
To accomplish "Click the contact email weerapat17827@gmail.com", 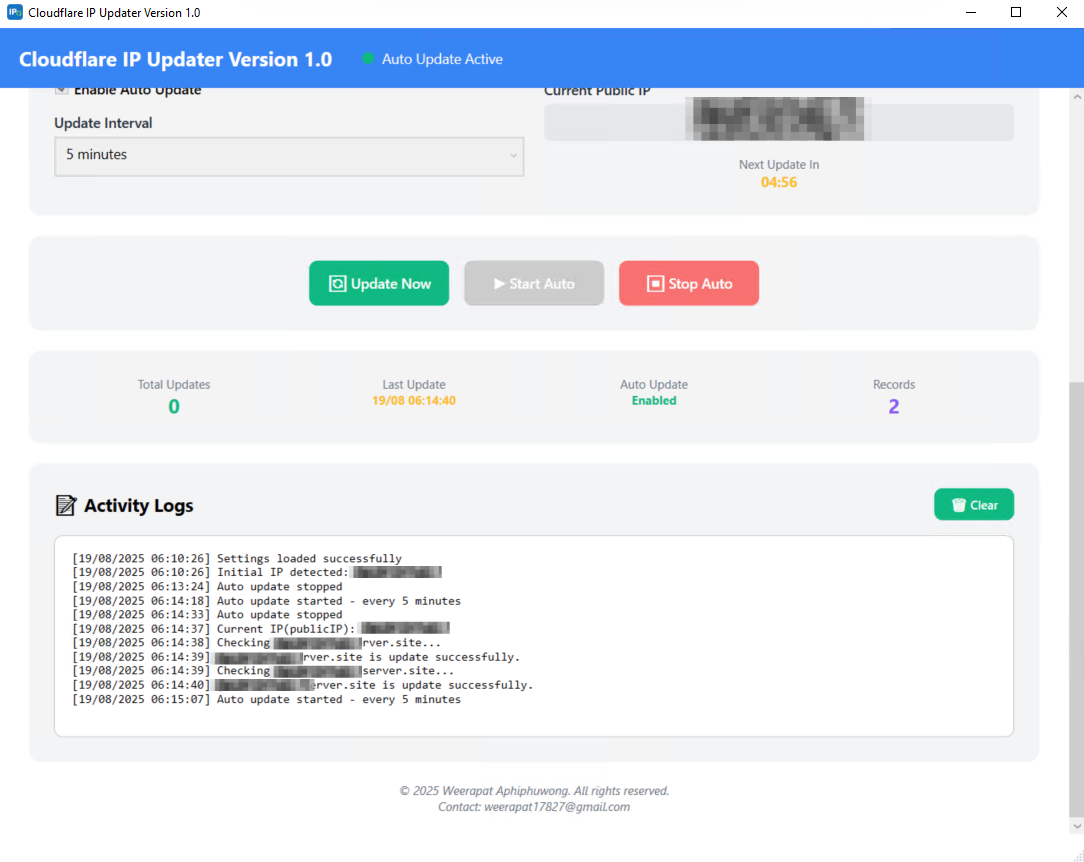I will [557, 807].
